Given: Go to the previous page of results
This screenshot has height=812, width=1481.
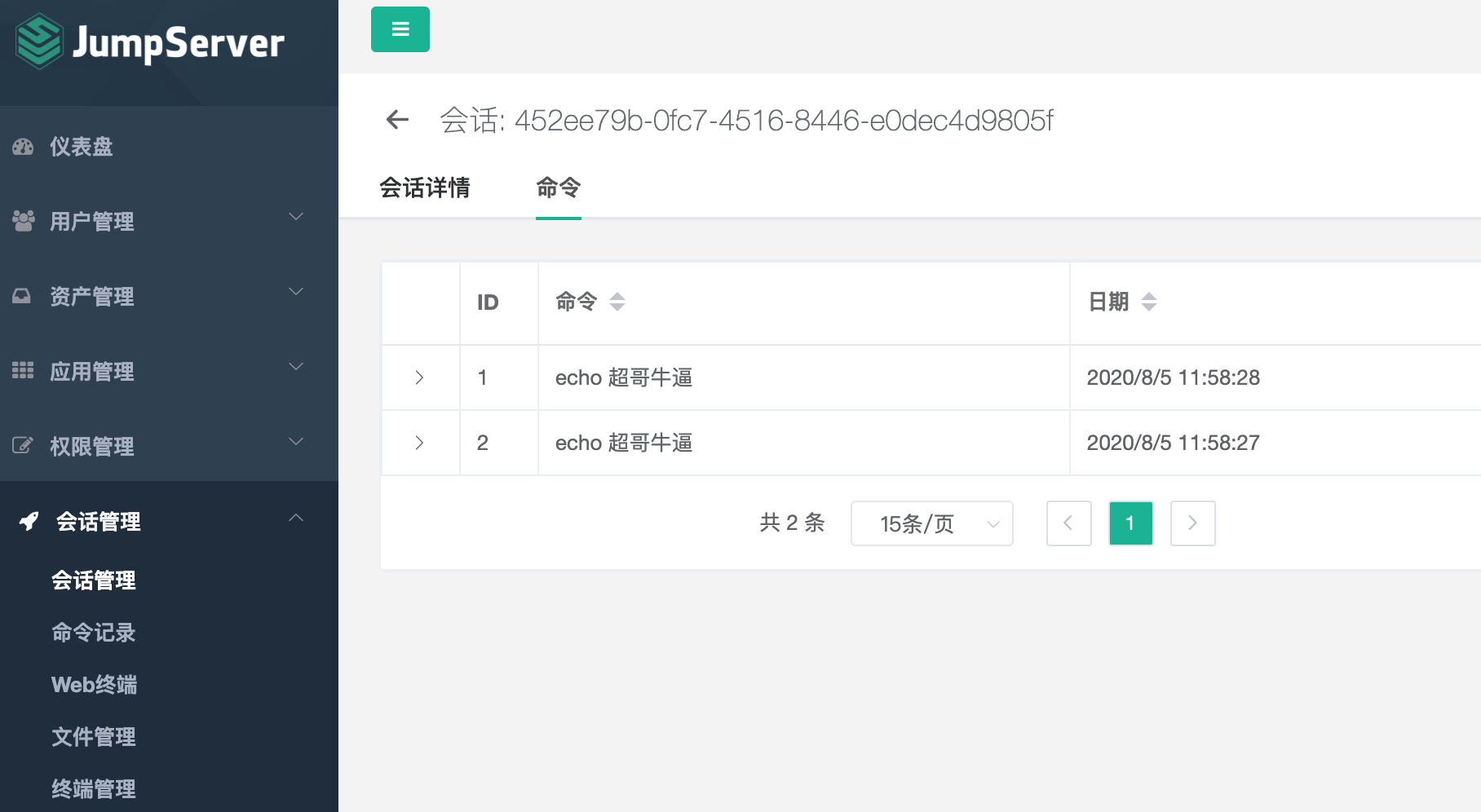Looking at the screenshot, I should coord(1069,523).
